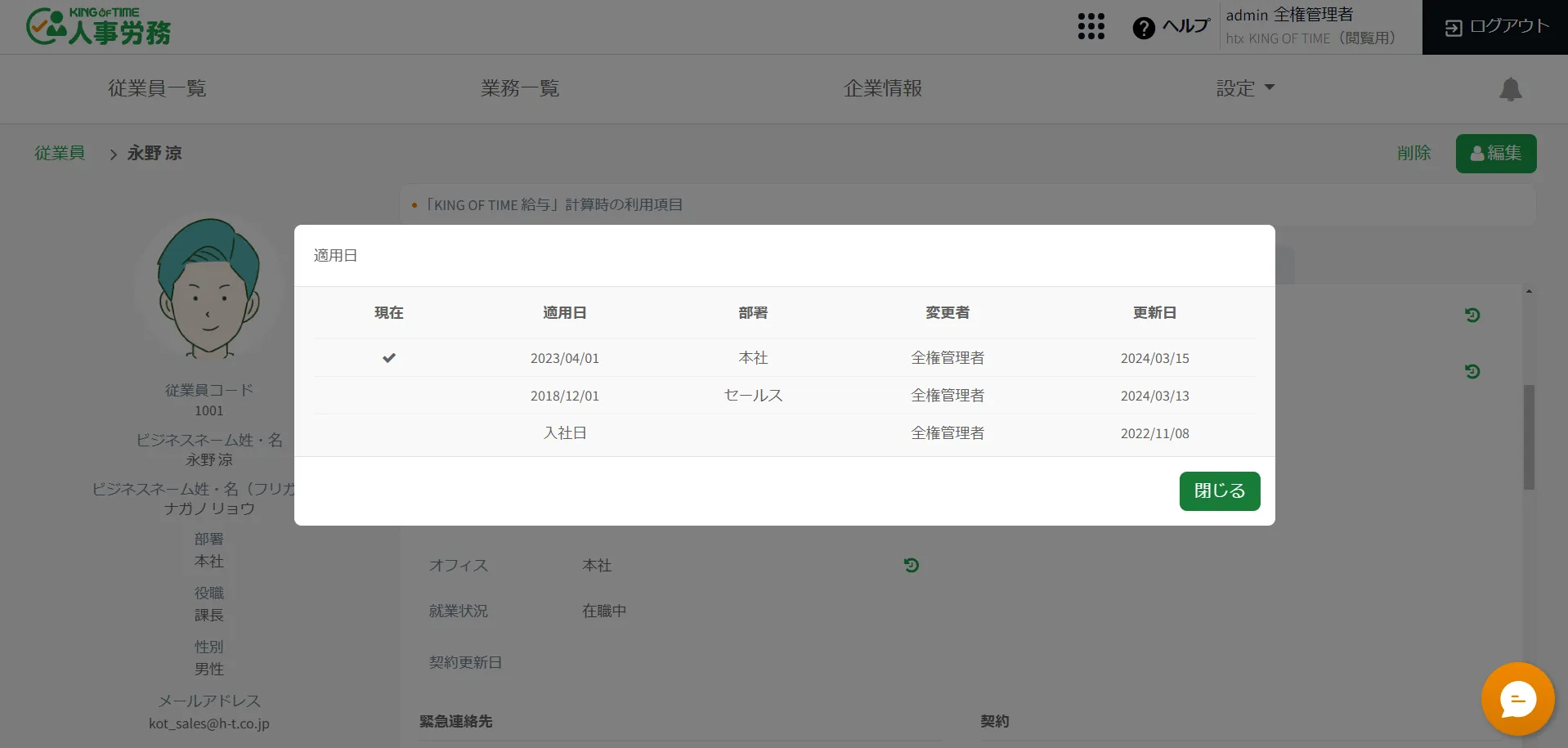This screenshot has height=748, width=1568.
Task: Click the topmost history icon right of dialog
Action: 1472,315
